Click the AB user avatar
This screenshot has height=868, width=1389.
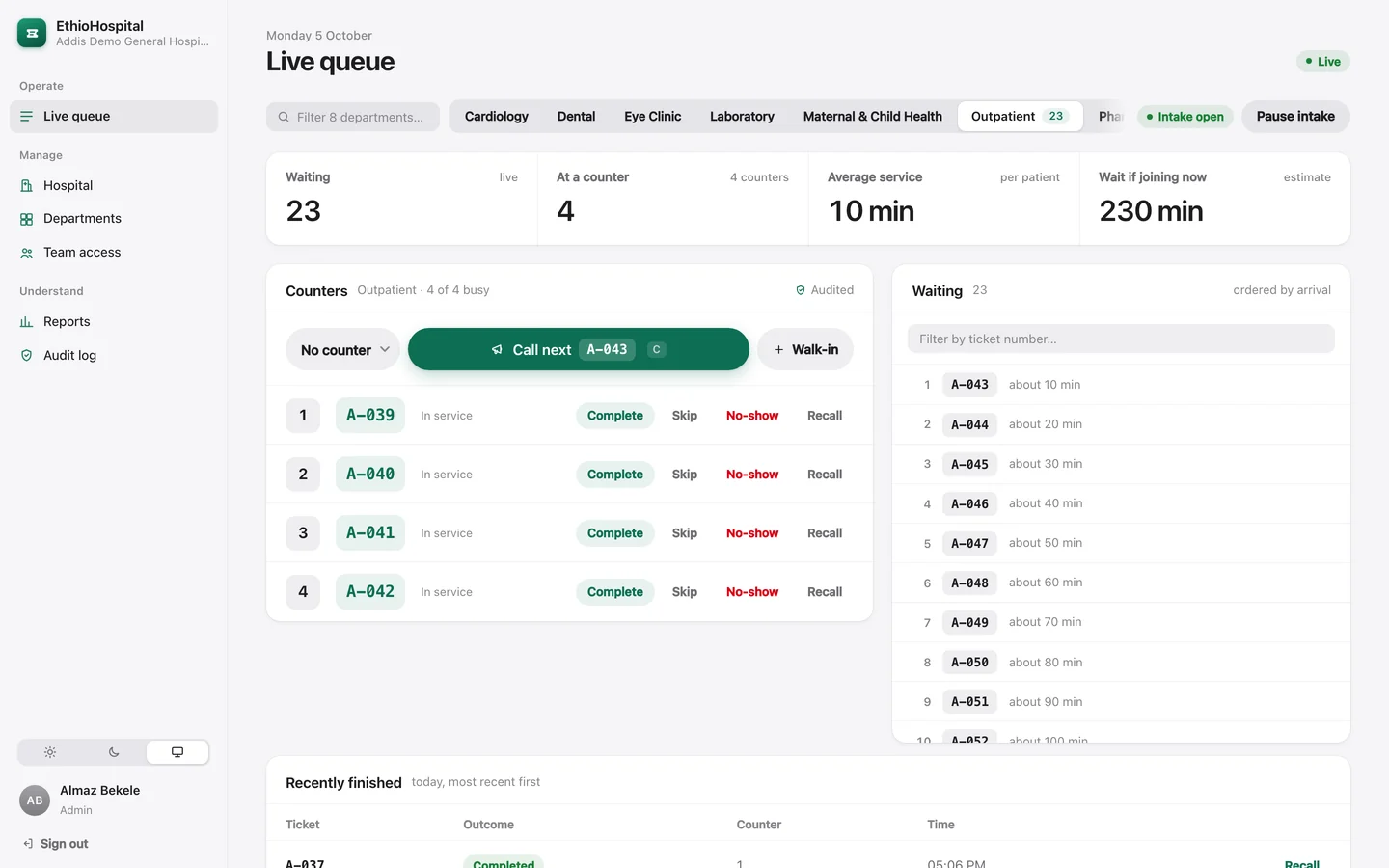click(x=35, y=800)
